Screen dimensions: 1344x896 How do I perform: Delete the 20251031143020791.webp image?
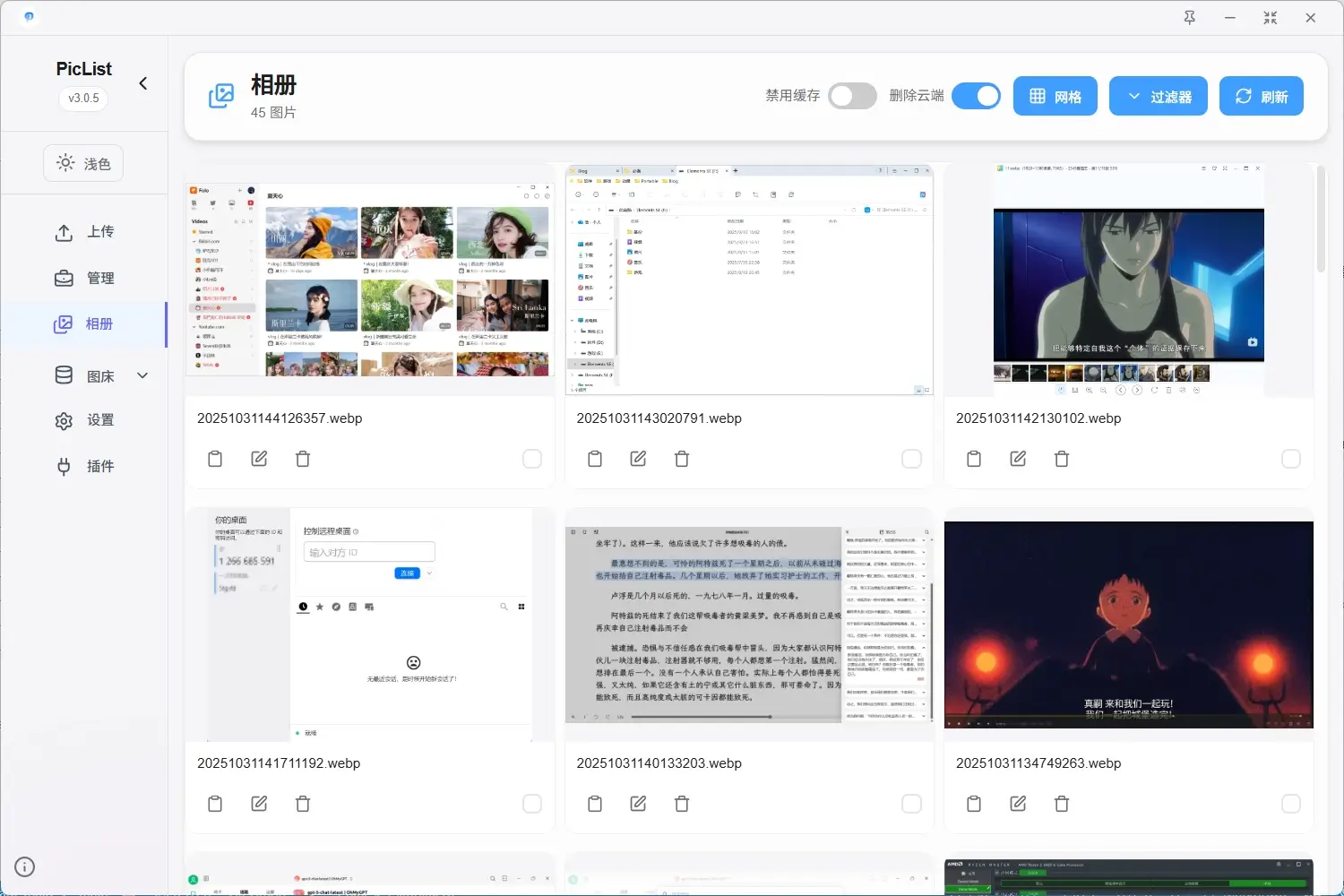point(682,459)
